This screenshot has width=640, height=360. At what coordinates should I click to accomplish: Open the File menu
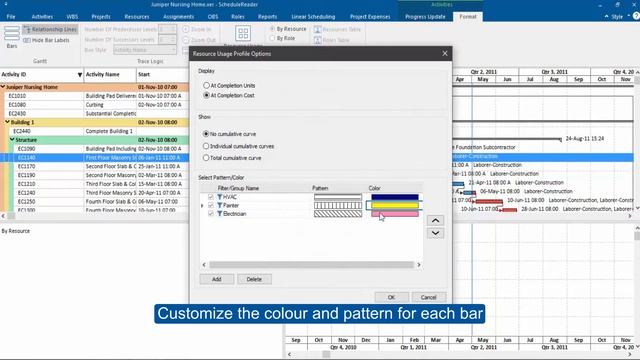click(x=11, y=17)
